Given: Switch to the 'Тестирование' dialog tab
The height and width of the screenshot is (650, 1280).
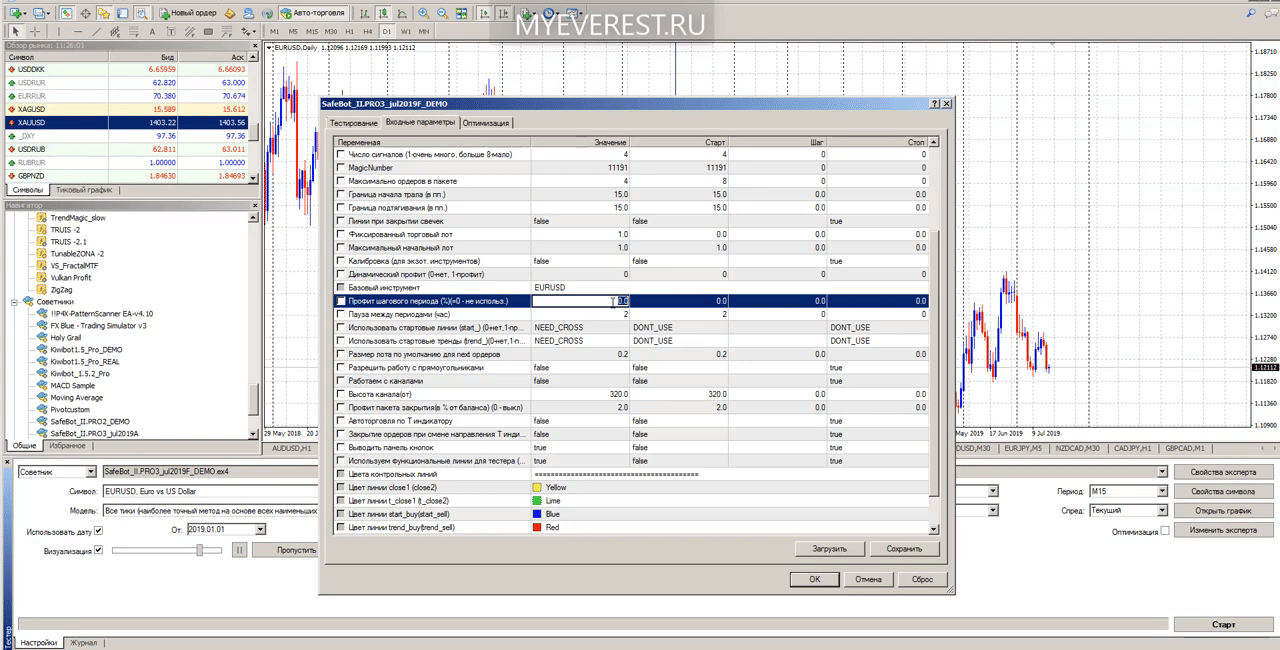Looking at the screenshot, I should tap(354, 123).
